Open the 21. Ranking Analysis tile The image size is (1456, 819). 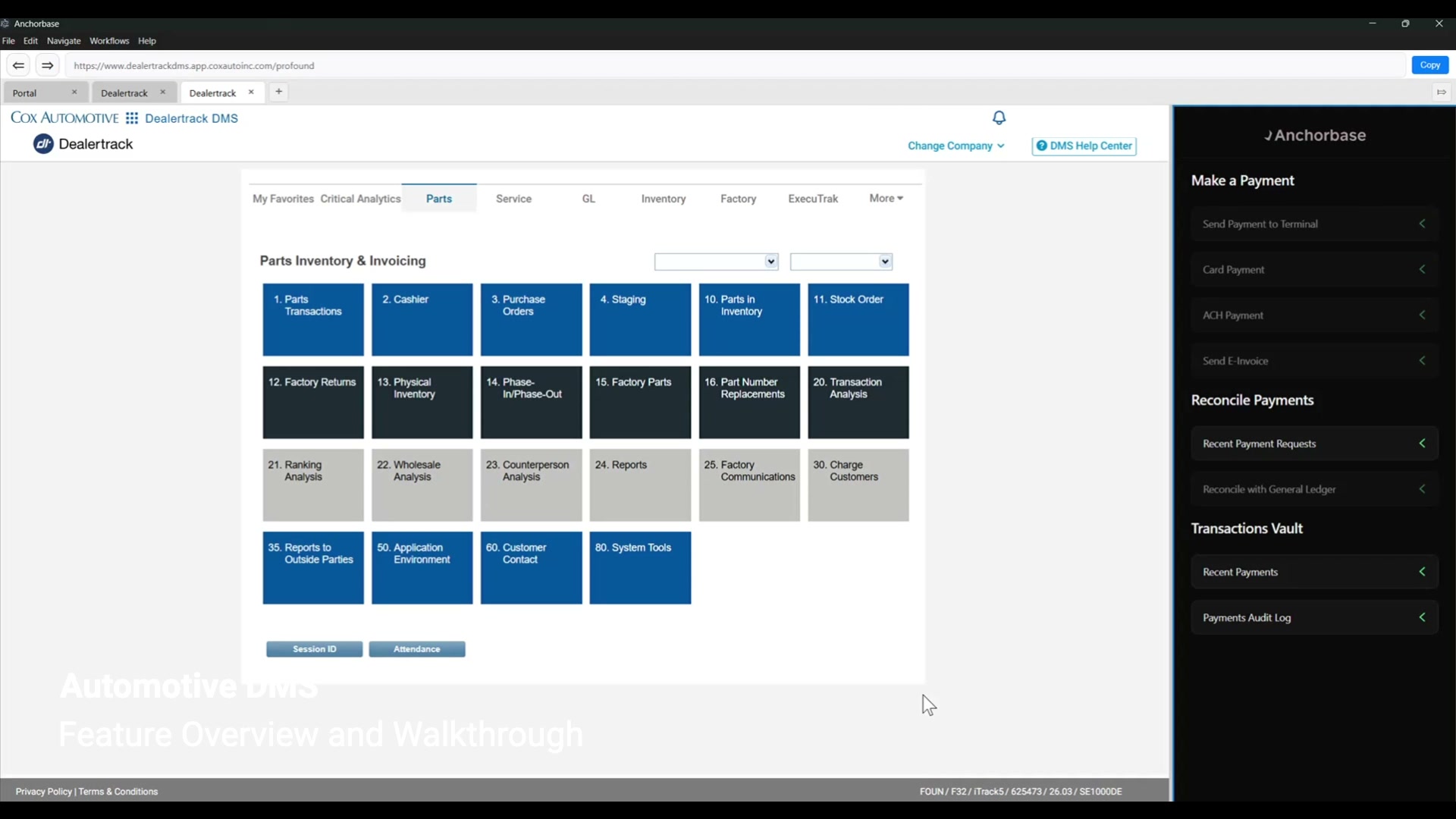point(313,485)
